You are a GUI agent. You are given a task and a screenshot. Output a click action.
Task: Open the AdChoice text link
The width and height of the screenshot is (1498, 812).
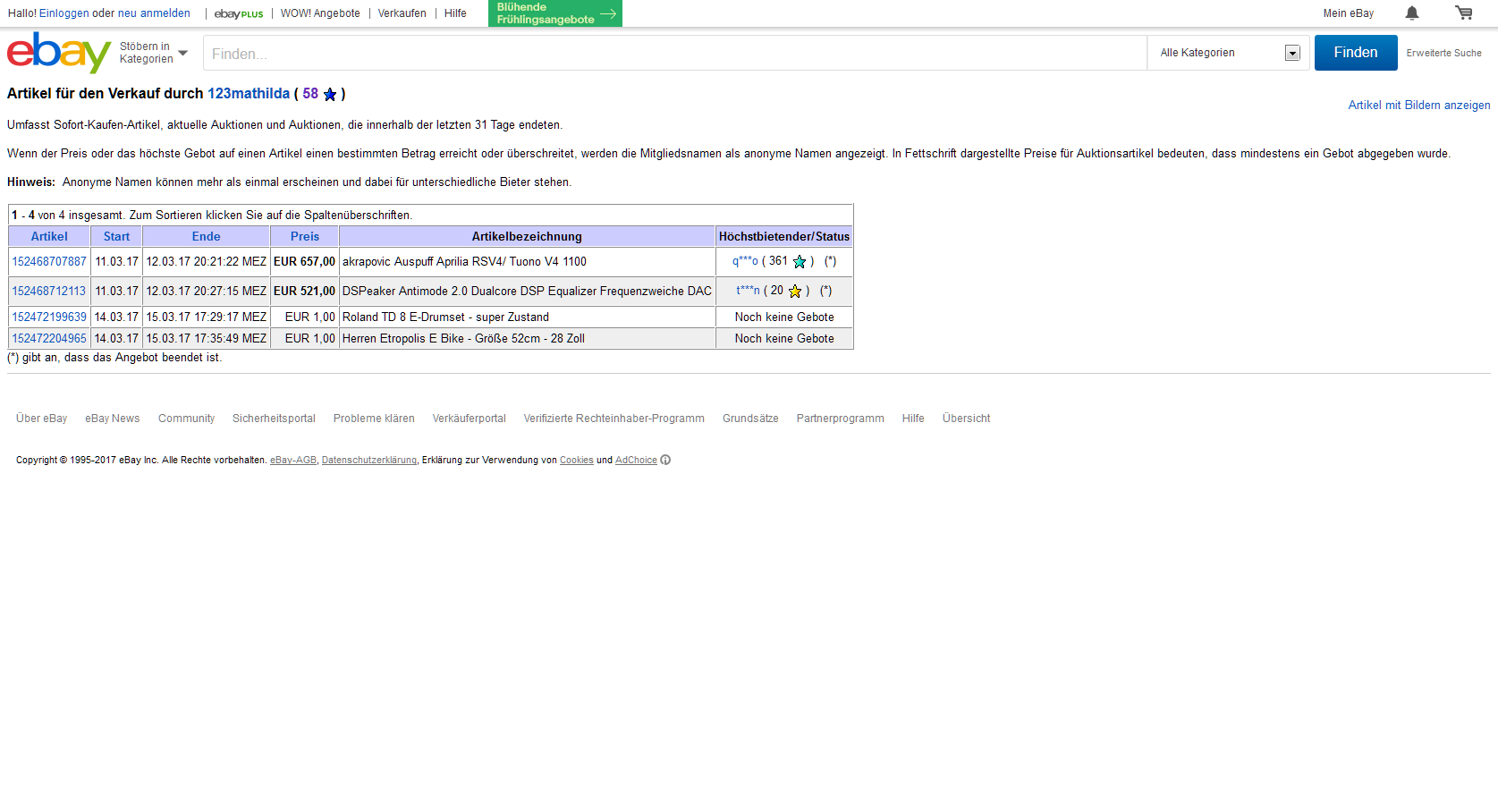point(636,461)
